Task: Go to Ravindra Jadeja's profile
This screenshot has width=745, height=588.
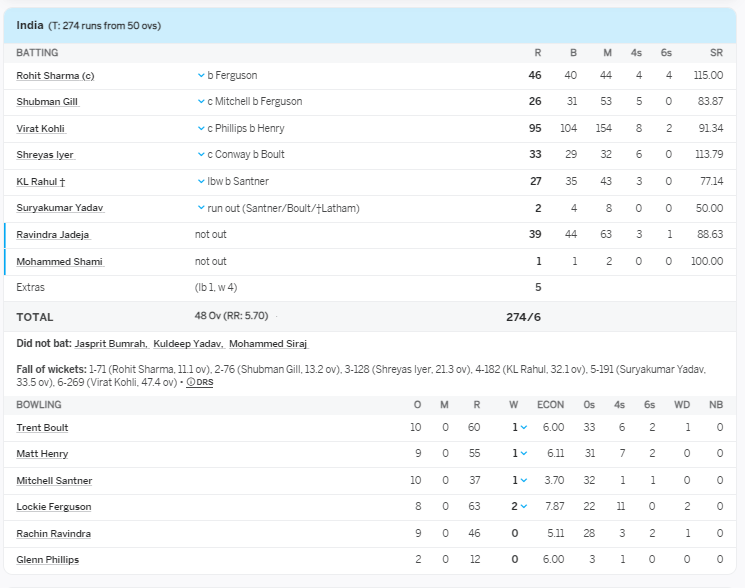Action: coord(53,235)
